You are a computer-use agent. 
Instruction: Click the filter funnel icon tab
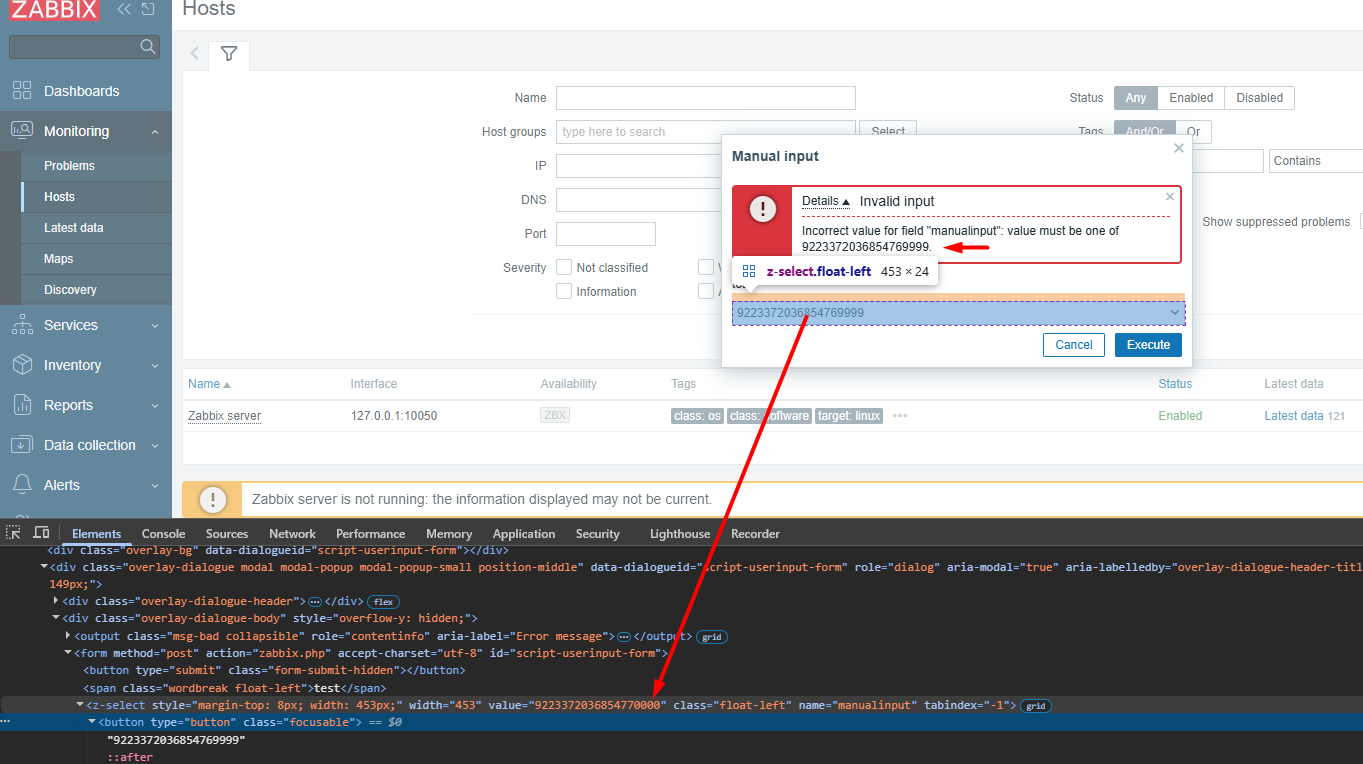point(229,54)
